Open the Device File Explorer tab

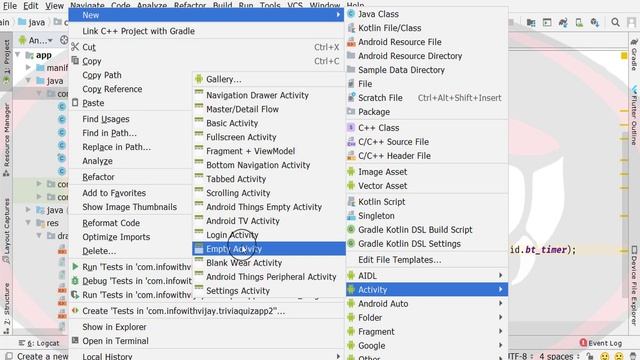[634, 286]
